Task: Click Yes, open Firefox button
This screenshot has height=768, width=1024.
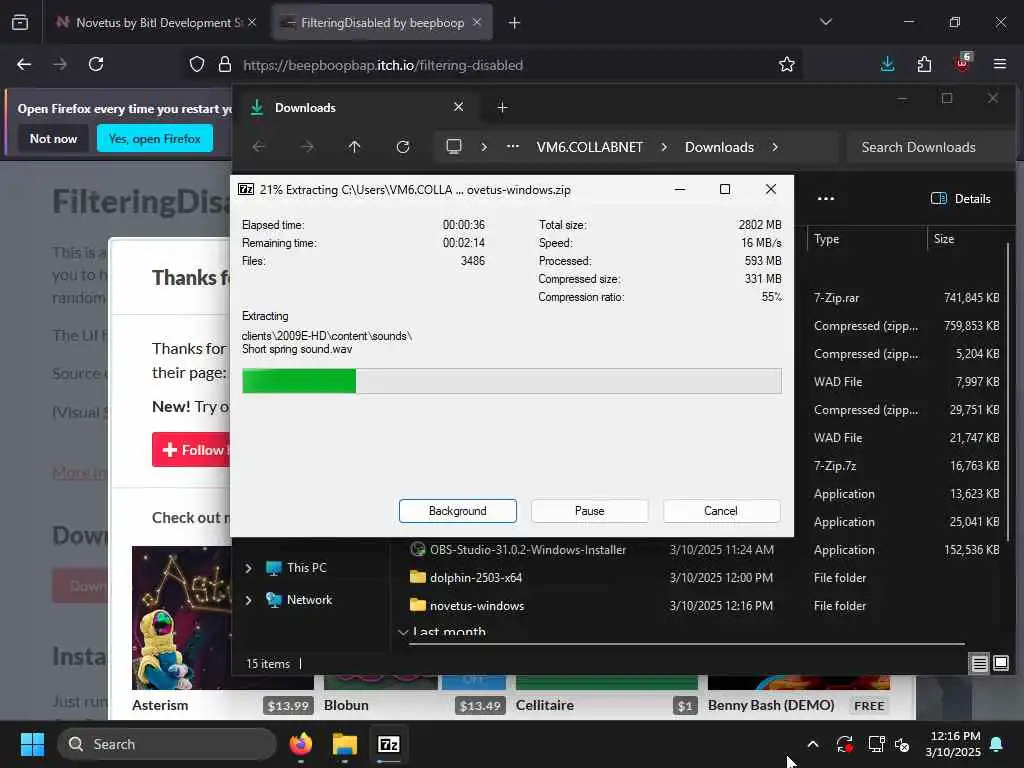Action: pyautogui.click(x=155, y=138)
